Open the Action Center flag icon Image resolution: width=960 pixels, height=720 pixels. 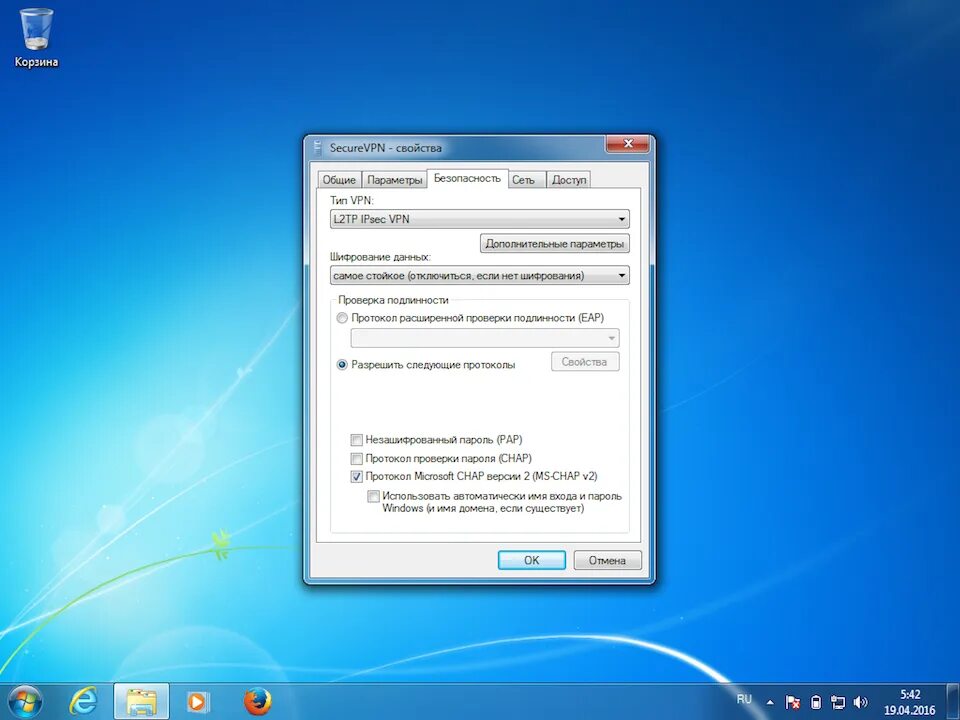coord(793,702)
